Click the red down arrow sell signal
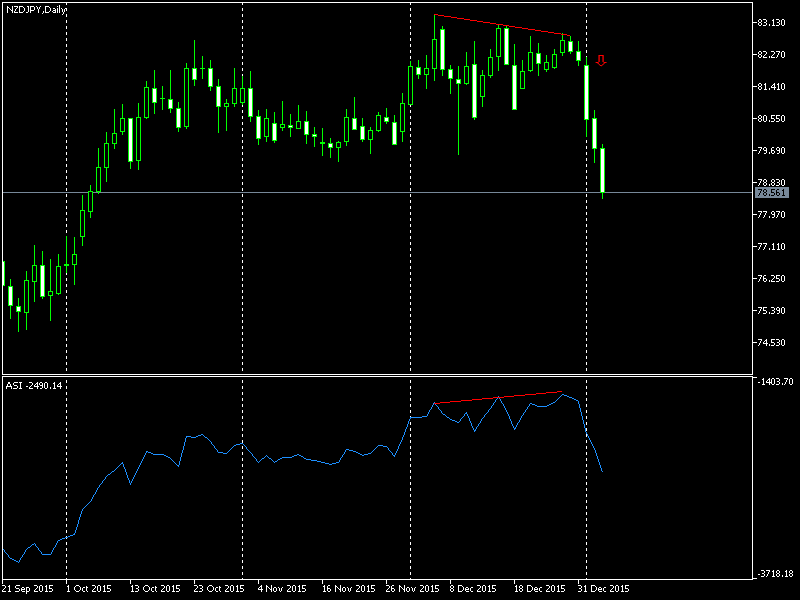Image resolution: width=800 pixels, height=600 pixels. tap(601, 61)
